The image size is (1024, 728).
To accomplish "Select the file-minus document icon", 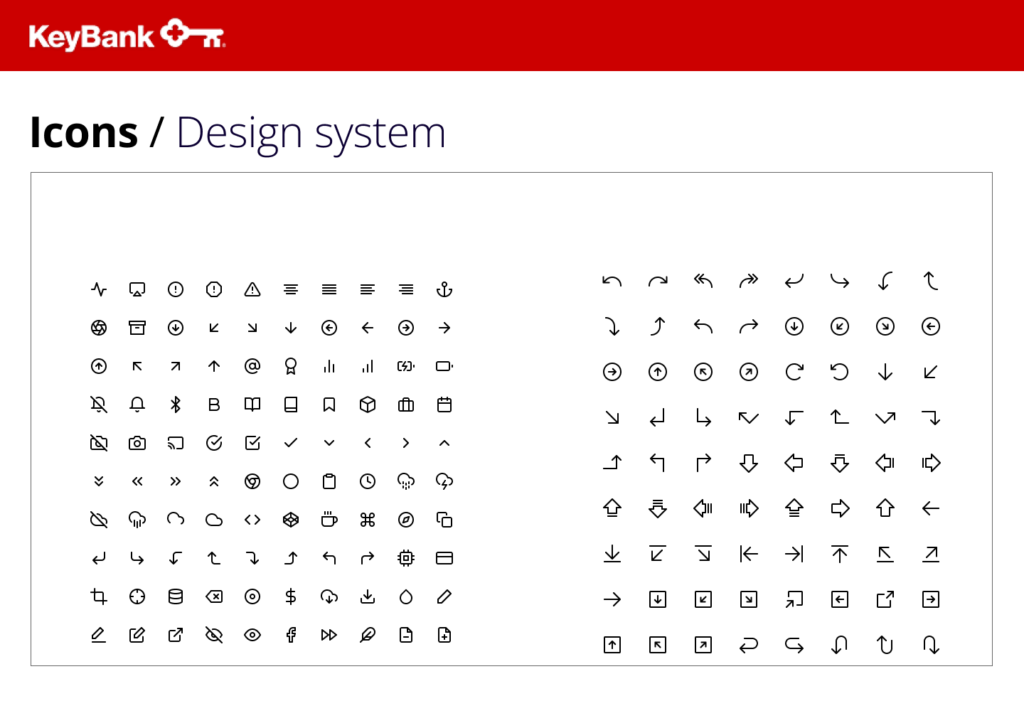I will [406, 635].
